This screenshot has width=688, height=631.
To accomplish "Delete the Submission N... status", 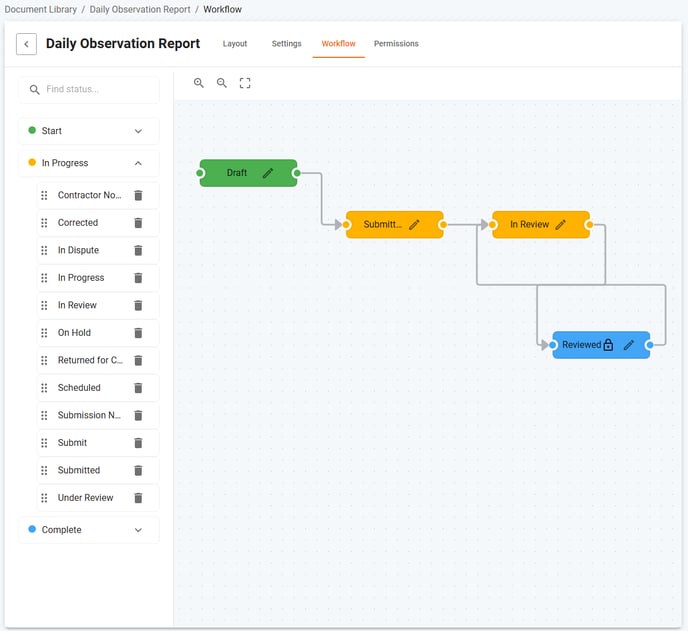I will (x=138, y=416).
